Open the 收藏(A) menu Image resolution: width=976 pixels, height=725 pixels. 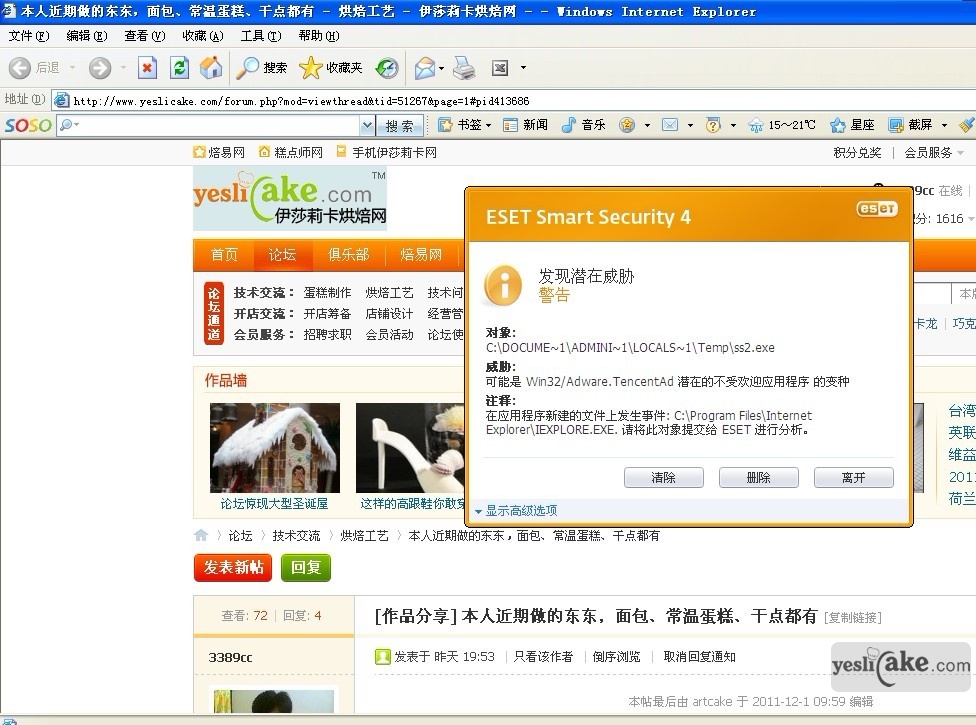(x=203, y=35)
